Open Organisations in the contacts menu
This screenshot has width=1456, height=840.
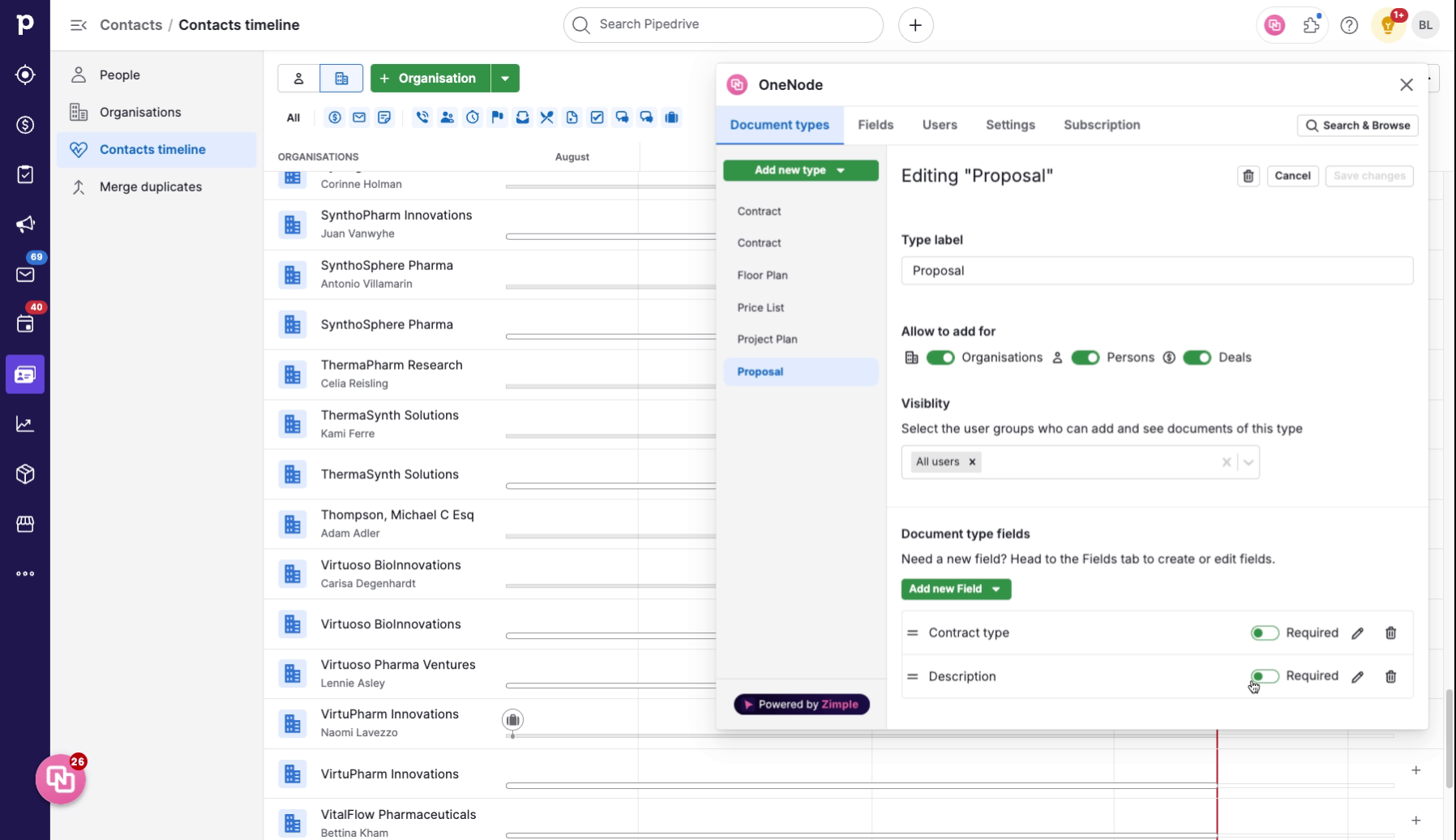(156, 112)
